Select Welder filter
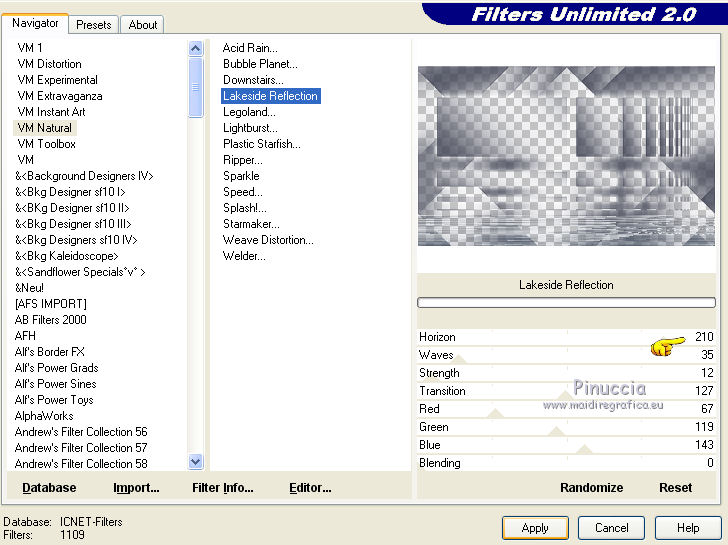728x545 pixels. tap(244, 256)
